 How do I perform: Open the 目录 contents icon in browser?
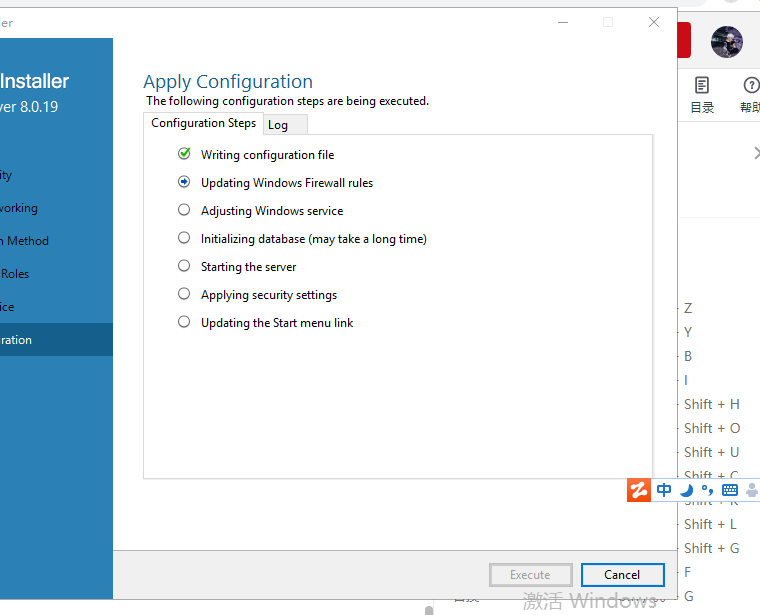(x=702, y=95)
